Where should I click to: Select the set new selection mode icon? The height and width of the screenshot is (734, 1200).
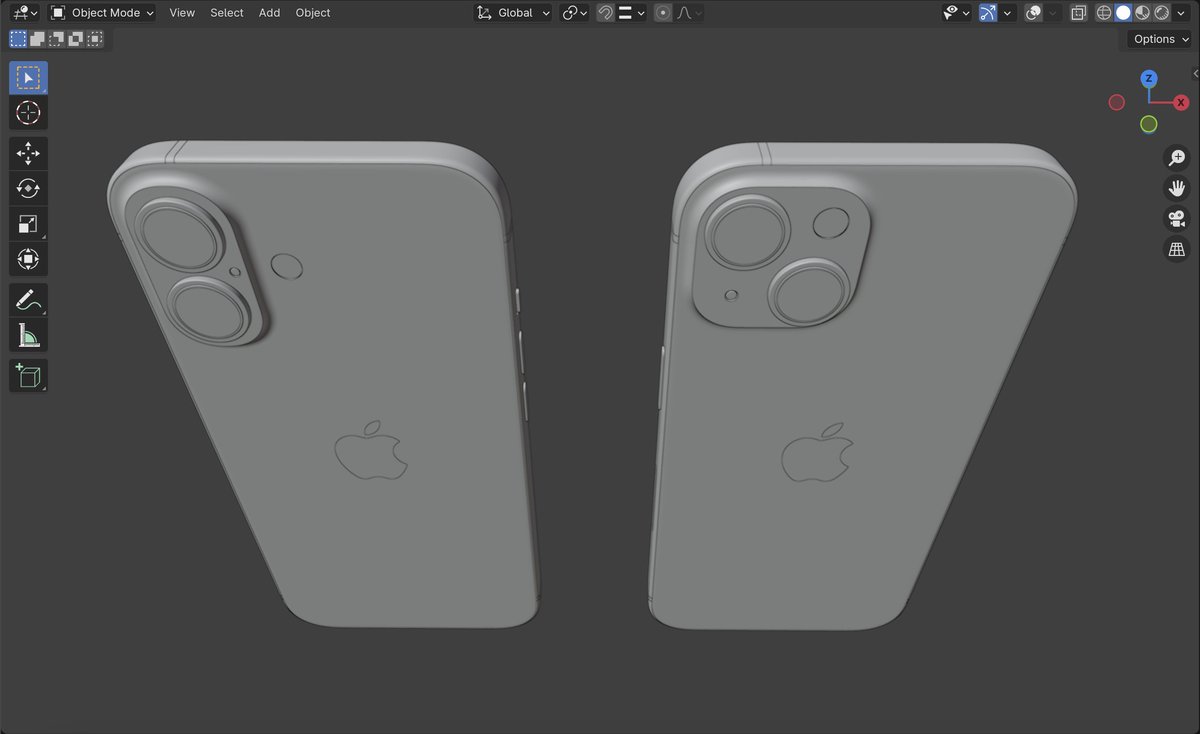tap(18, 39)
